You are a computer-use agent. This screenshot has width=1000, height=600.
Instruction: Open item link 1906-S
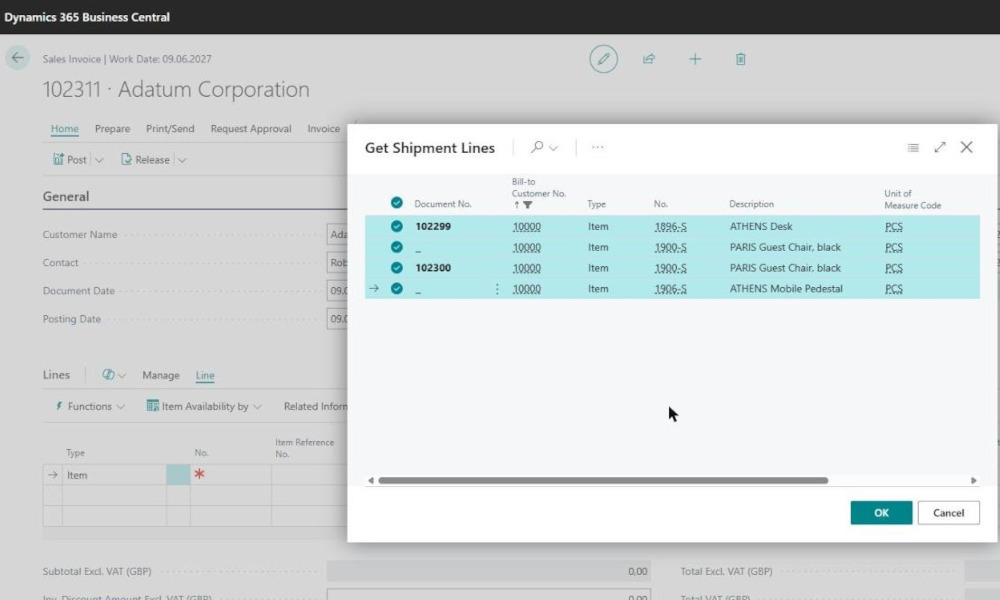tap(670, 289)
